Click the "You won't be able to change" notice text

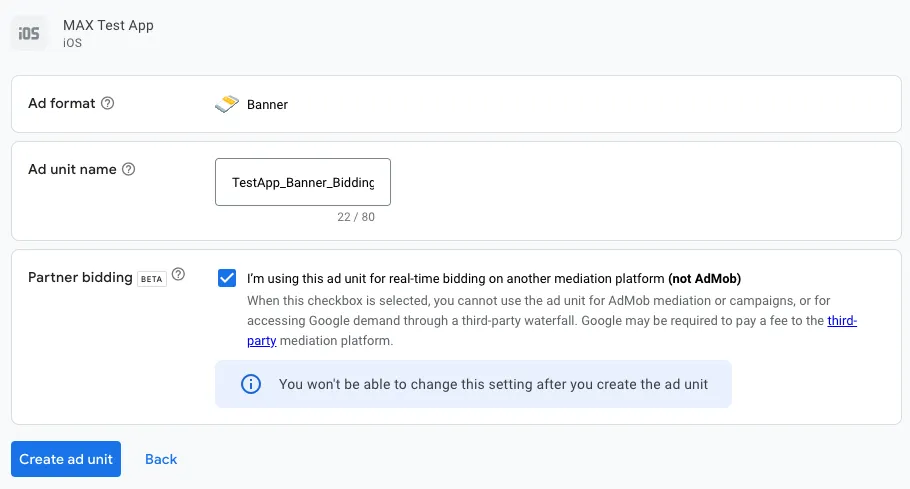pyautogui.click(x=493, y=384)
